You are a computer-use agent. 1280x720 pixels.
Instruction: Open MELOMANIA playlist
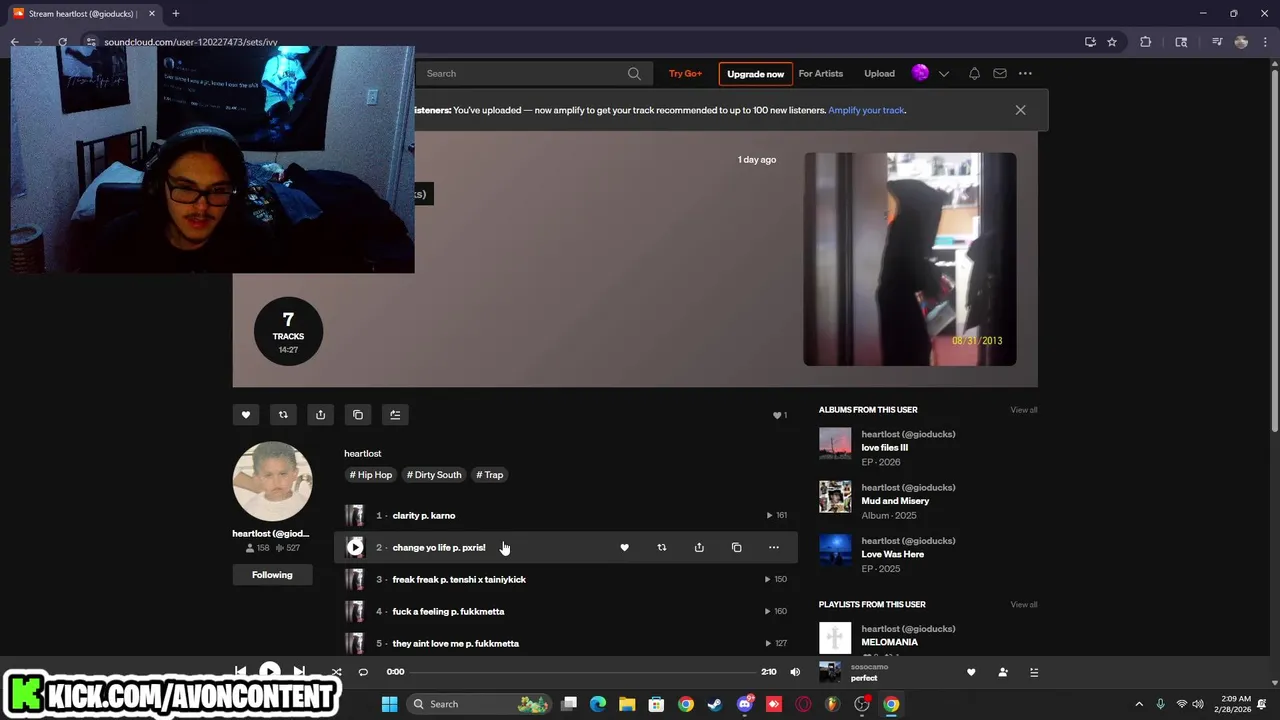coord(889,642)
